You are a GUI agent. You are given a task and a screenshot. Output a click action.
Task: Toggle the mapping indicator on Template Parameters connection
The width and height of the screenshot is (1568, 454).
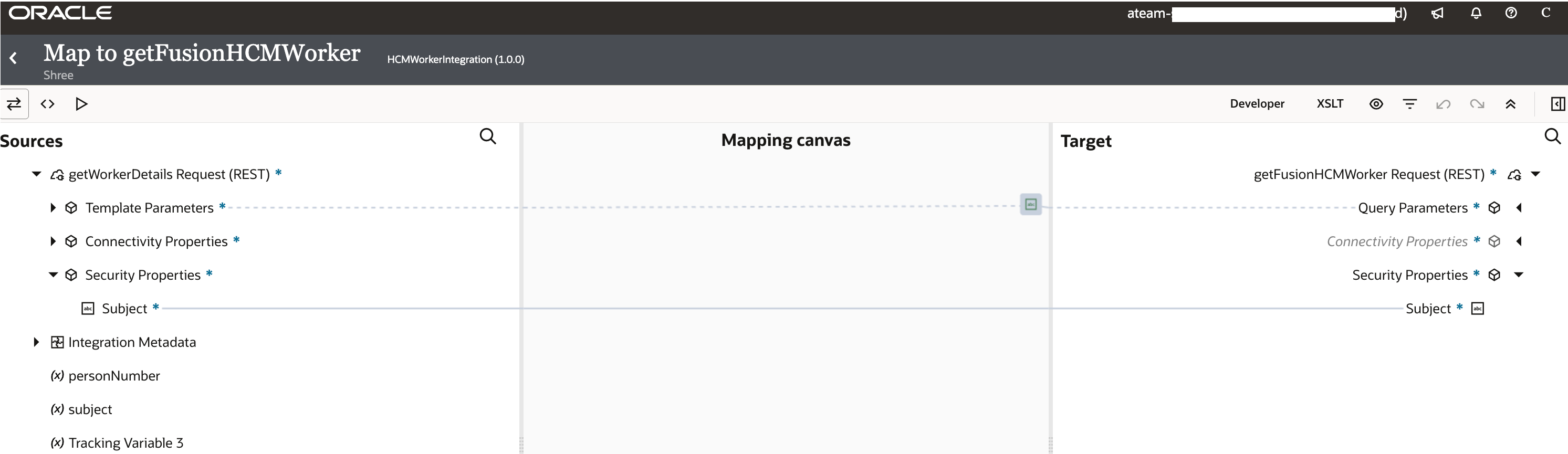point(1030,205)
